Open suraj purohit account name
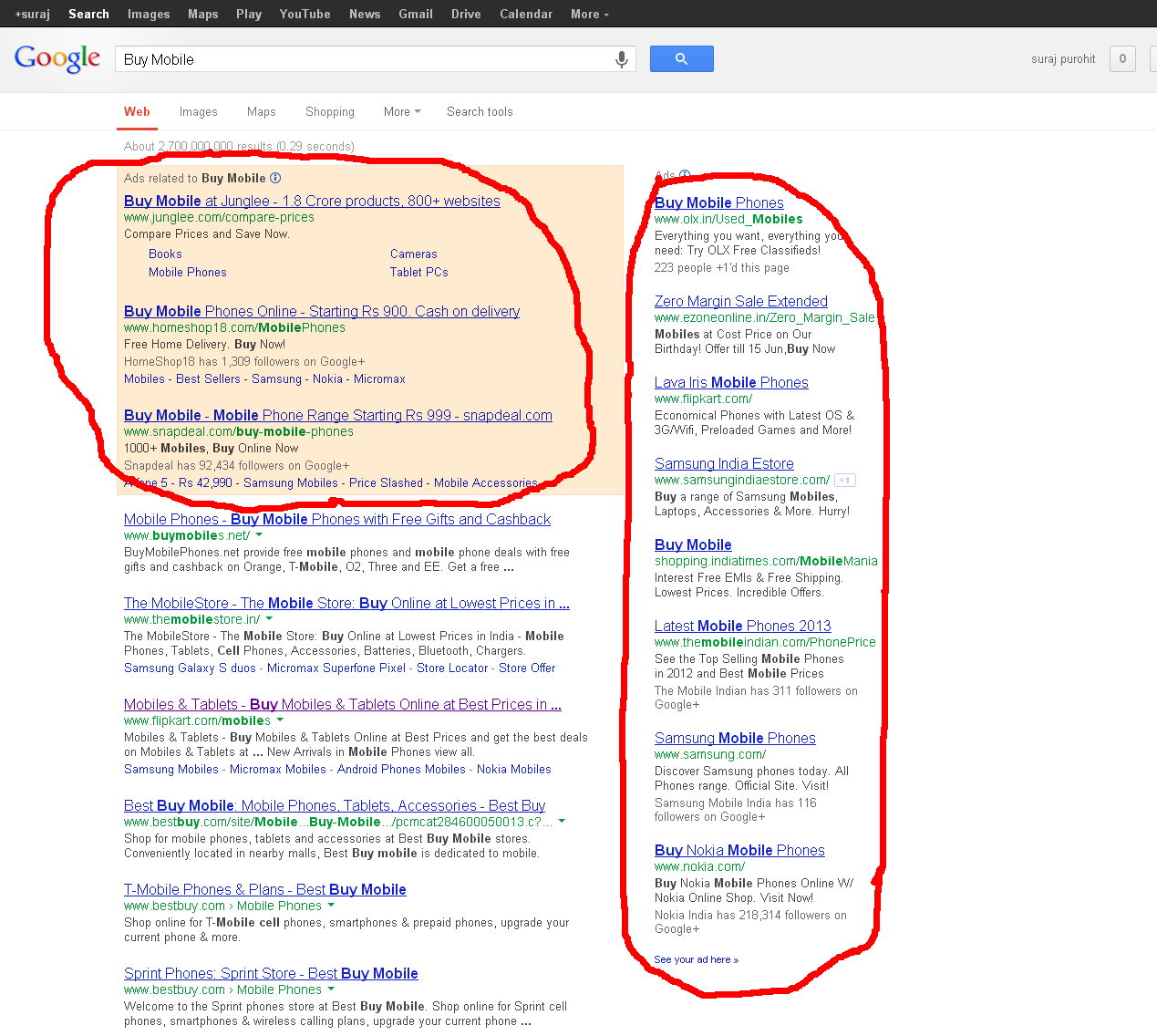Screen dimensions: 1157x1036 click(x=1063, y=59)
